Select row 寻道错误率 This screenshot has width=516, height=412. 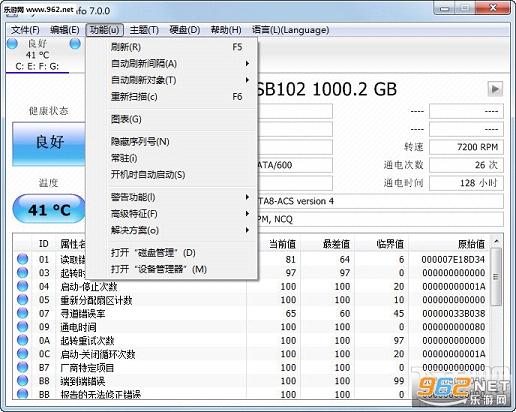253,313
